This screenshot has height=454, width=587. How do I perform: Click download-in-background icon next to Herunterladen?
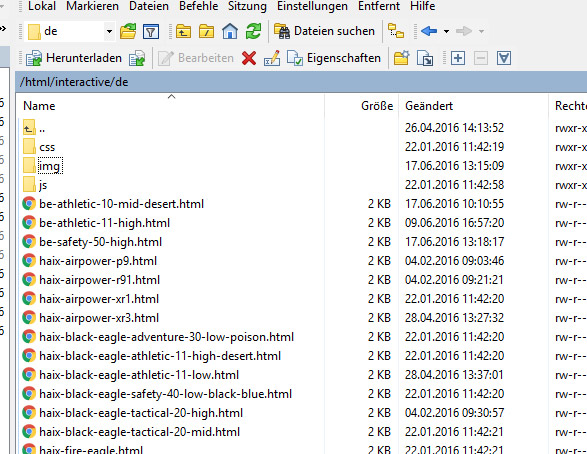(137, 58)
